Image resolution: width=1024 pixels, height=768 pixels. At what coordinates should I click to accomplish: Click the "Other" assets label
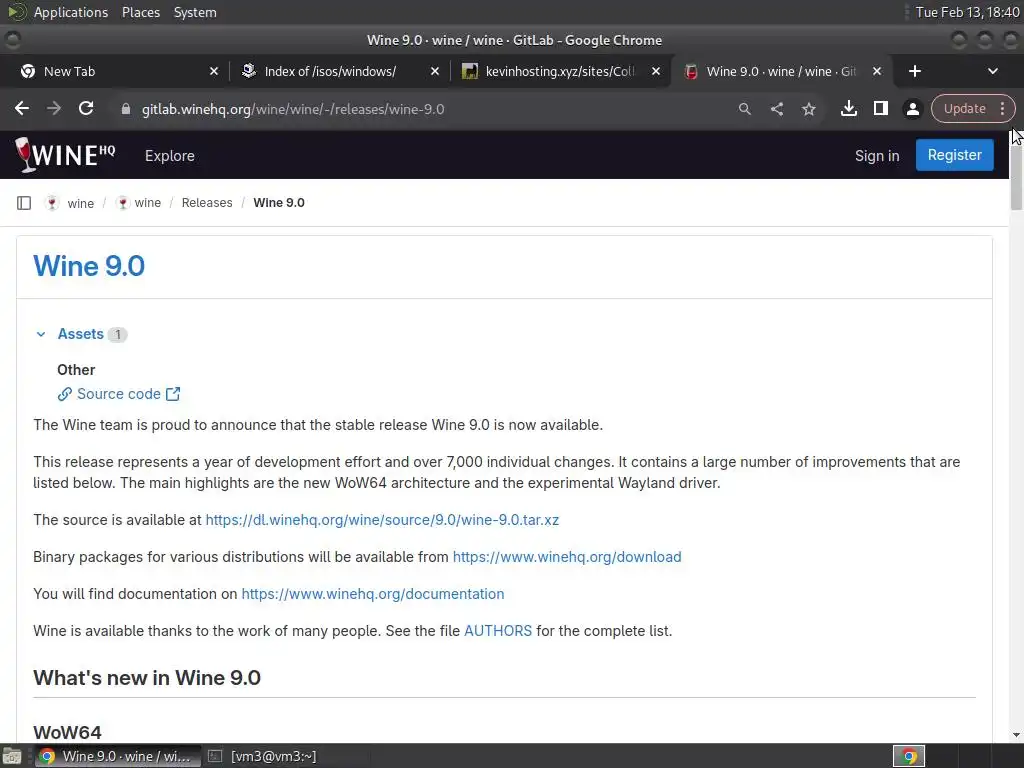[76, 370]
